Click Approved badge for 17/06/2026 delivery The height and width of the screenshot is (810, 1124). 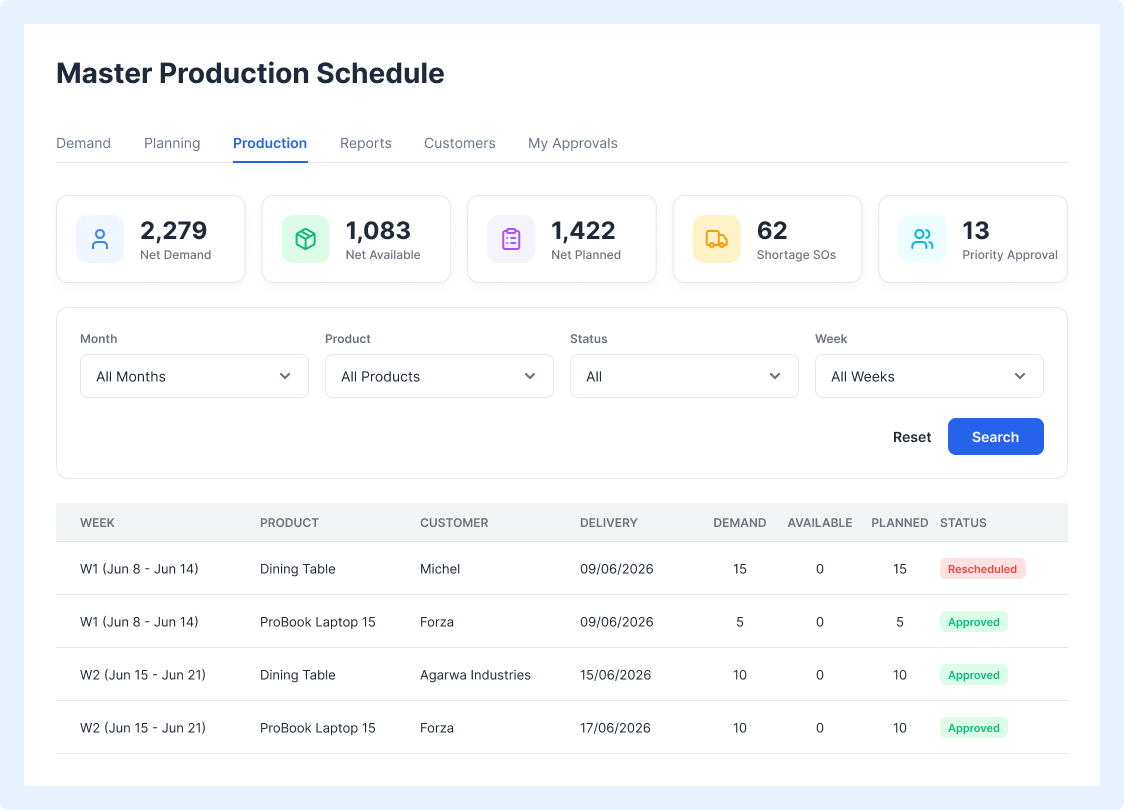click(x=973, y=728)
